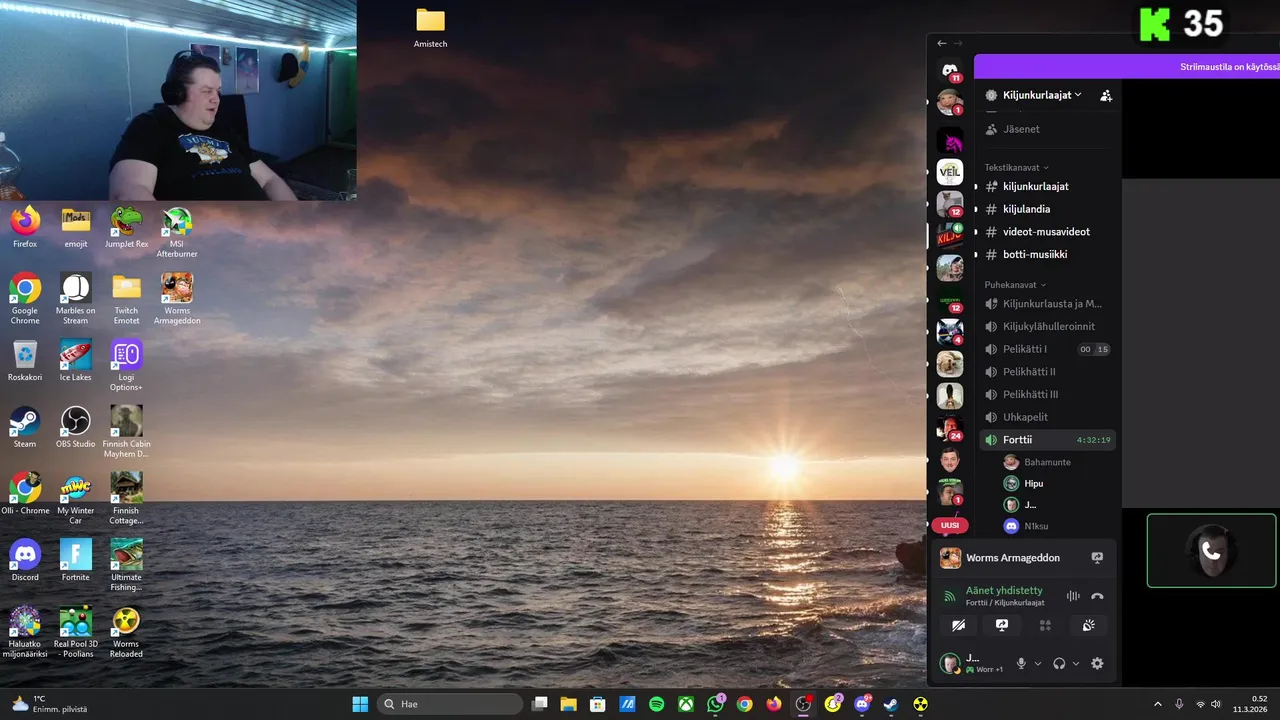Collapse the Puhekanavat category
1280x720 pixels.
click(1015, 285)
